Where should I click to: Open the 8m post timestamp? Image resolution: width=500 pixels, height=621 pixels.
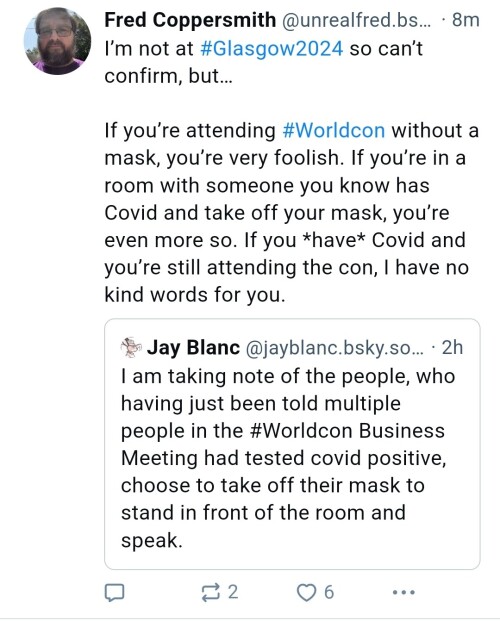[x=466, y=20]
